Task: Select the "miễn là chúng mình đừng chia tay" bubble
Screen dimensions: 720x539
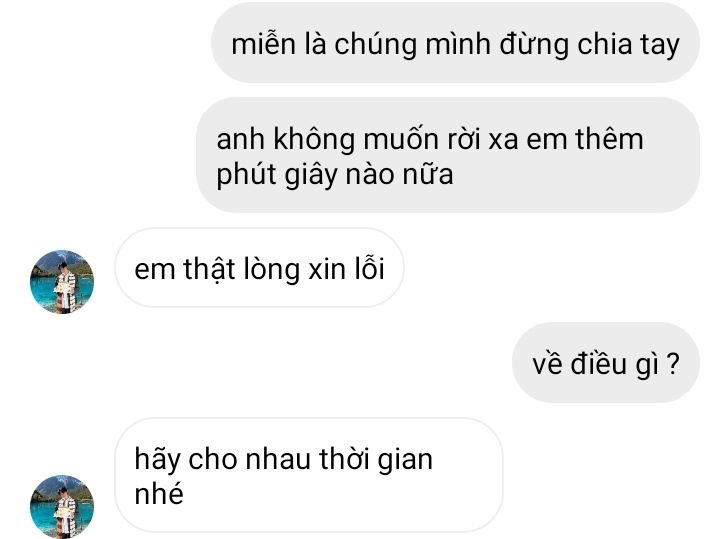Action: pyautogui.click(x=455, y=43)
